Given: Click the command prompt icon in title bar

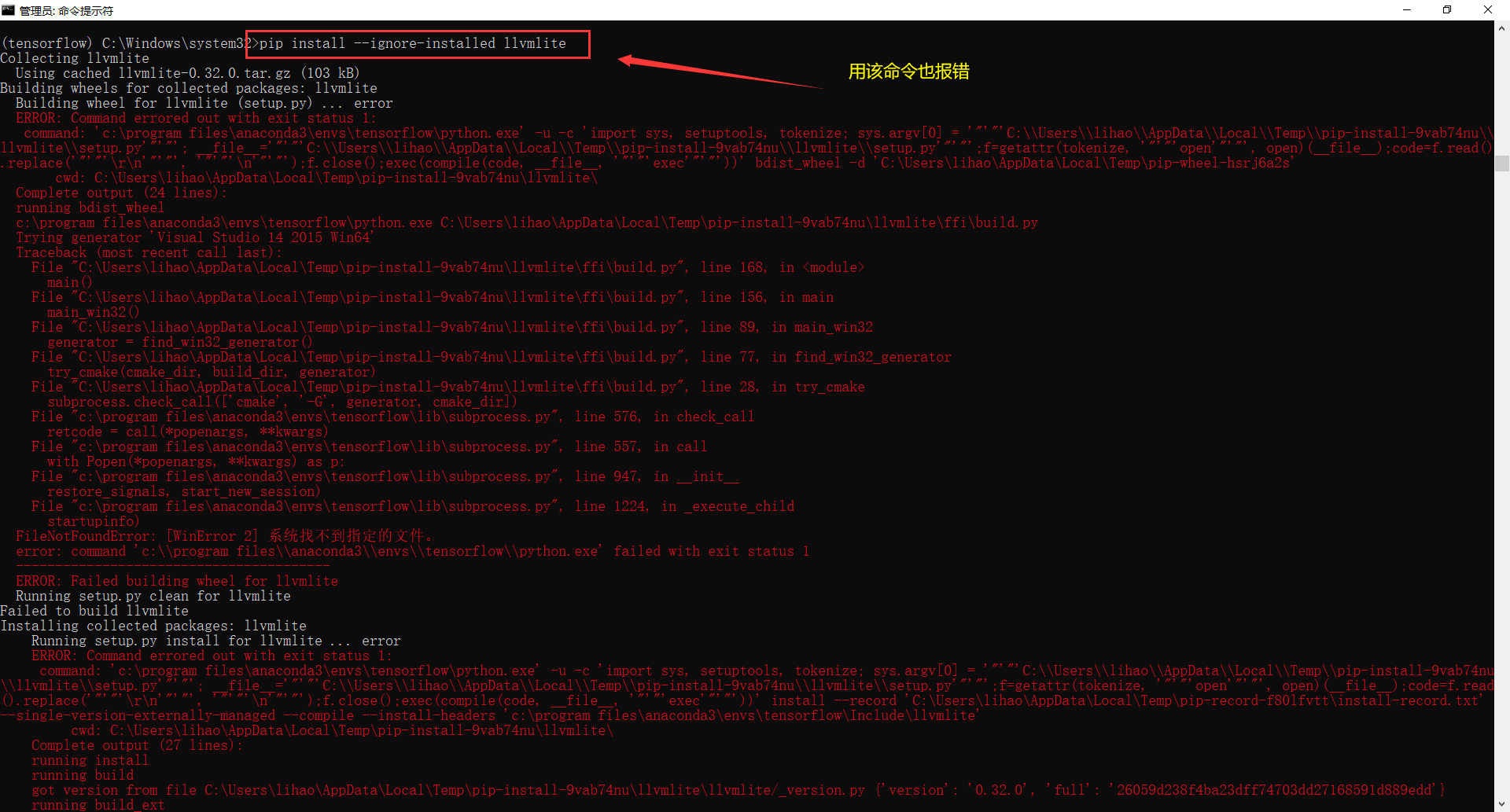Looking at the screenshot, I should (x=9, y=10).
